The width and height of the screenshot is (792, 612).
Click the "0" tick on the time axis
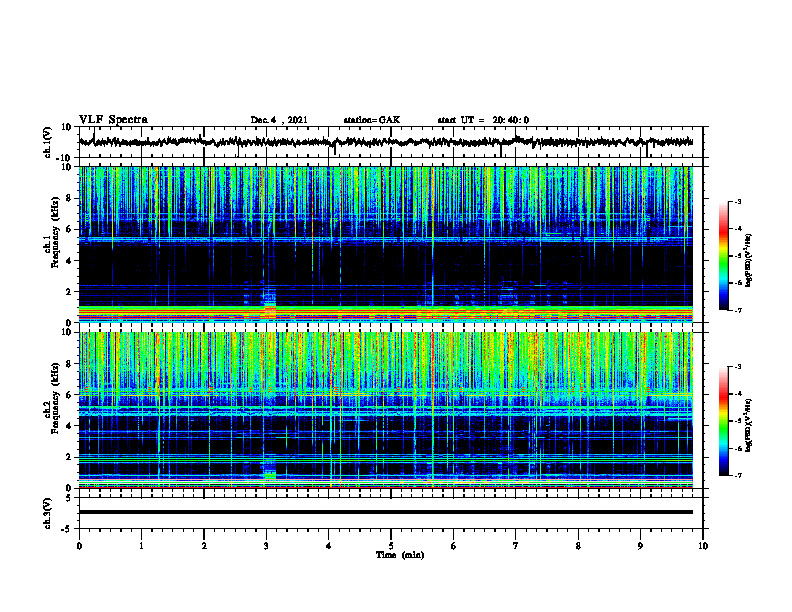79,546
